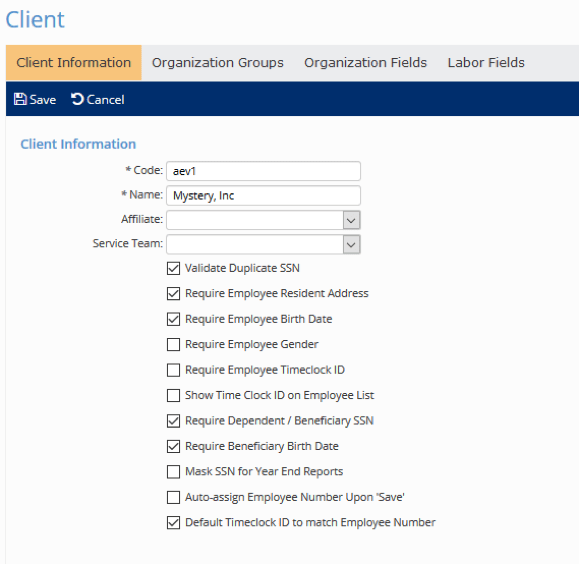Expand the Affiliate dropdown arrow
579x564 pixels.
click(x=351, y=221)
